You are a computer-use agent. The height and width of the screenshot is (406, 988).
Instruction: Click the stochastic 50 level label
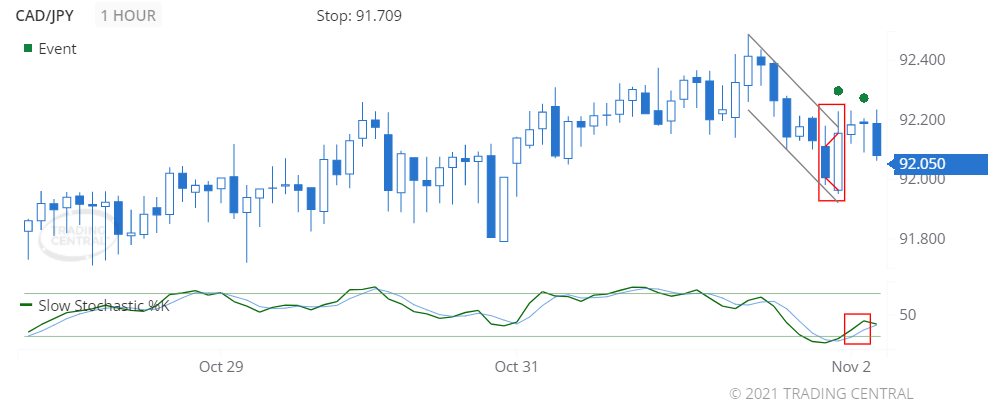click(x=909, y=315)
